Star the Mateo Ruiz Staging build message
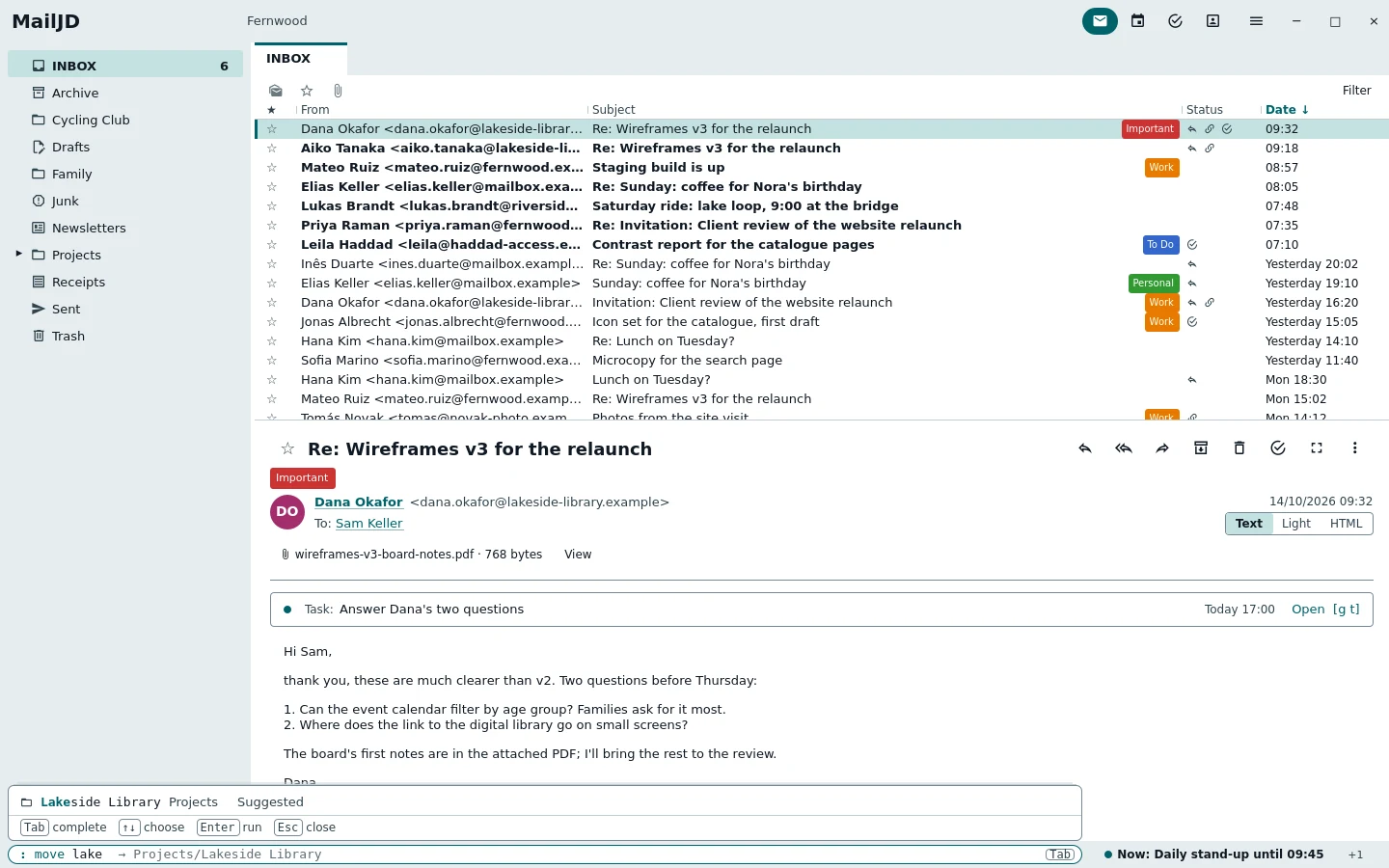This screenshot has height=868, width=1389. pyautogui.click(x=272, y=168)
